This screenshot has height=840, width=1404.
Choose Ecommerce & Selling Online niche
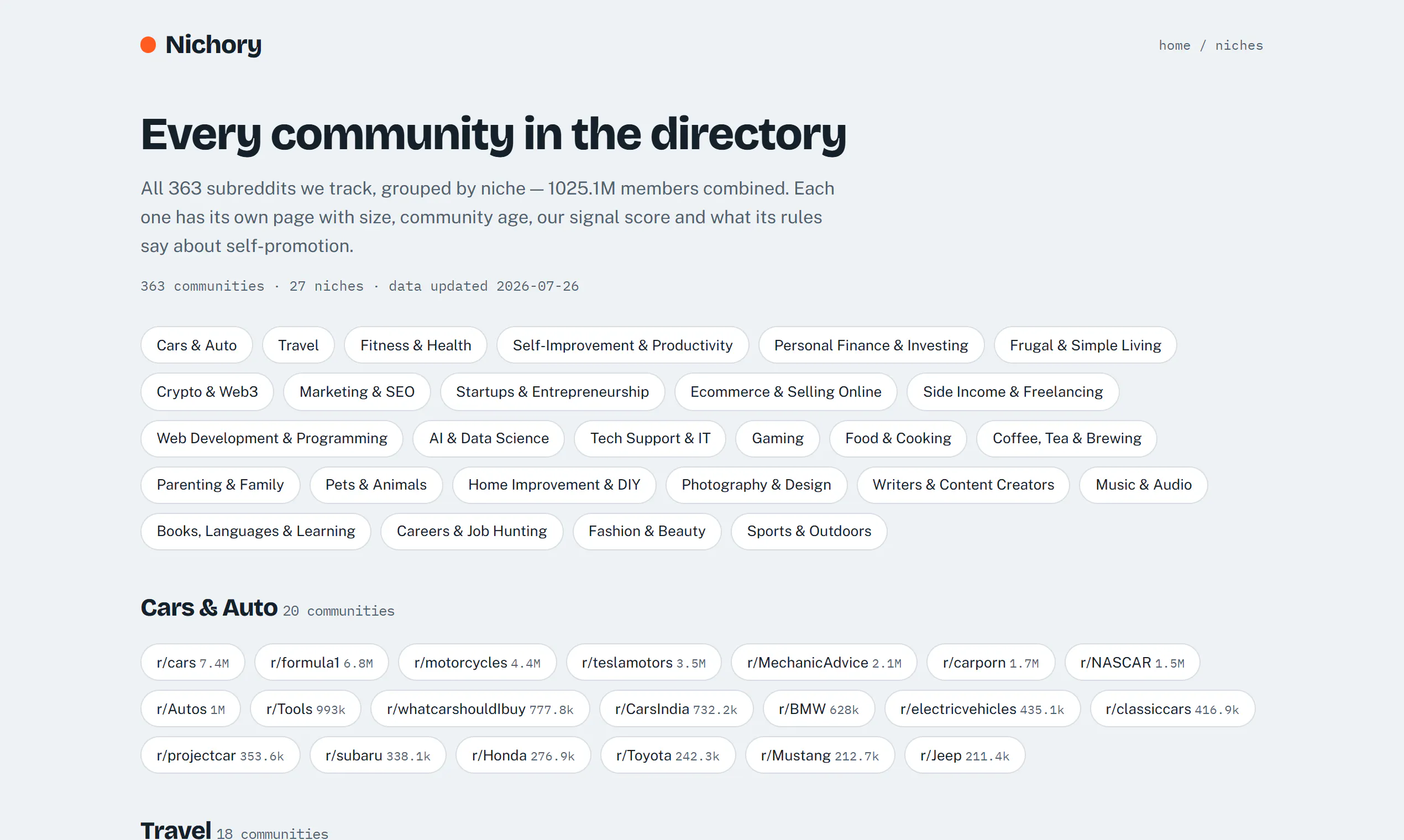pos(785,392)
